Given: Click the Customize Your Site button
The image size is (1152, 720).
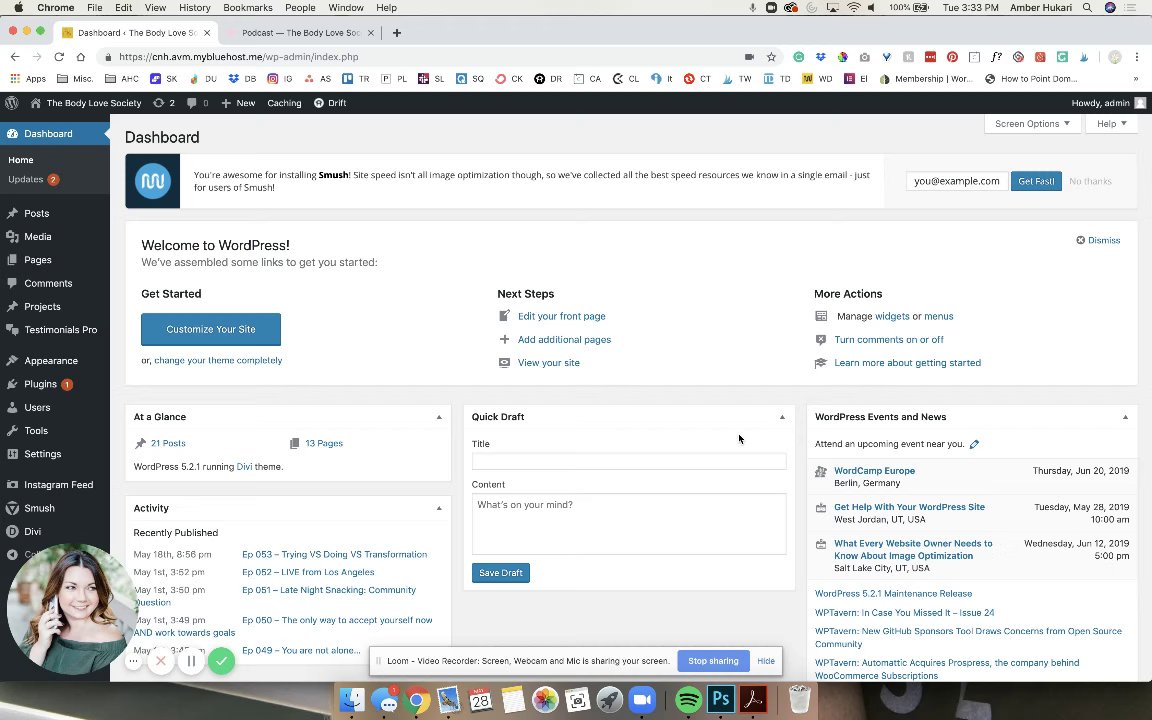Looking at the screenshot, I should click(x=211, y=329).
